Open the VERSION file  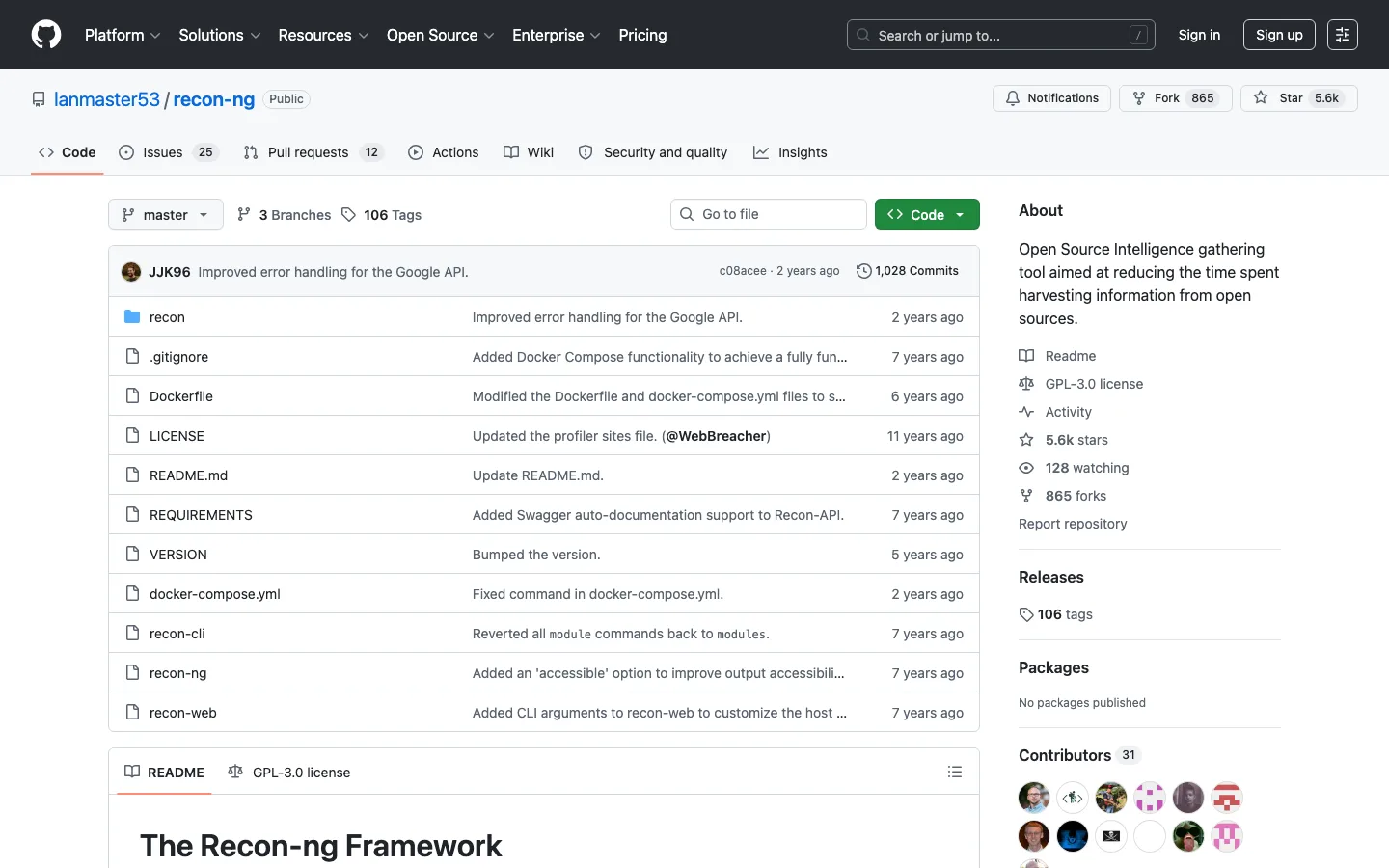(178, 555)
